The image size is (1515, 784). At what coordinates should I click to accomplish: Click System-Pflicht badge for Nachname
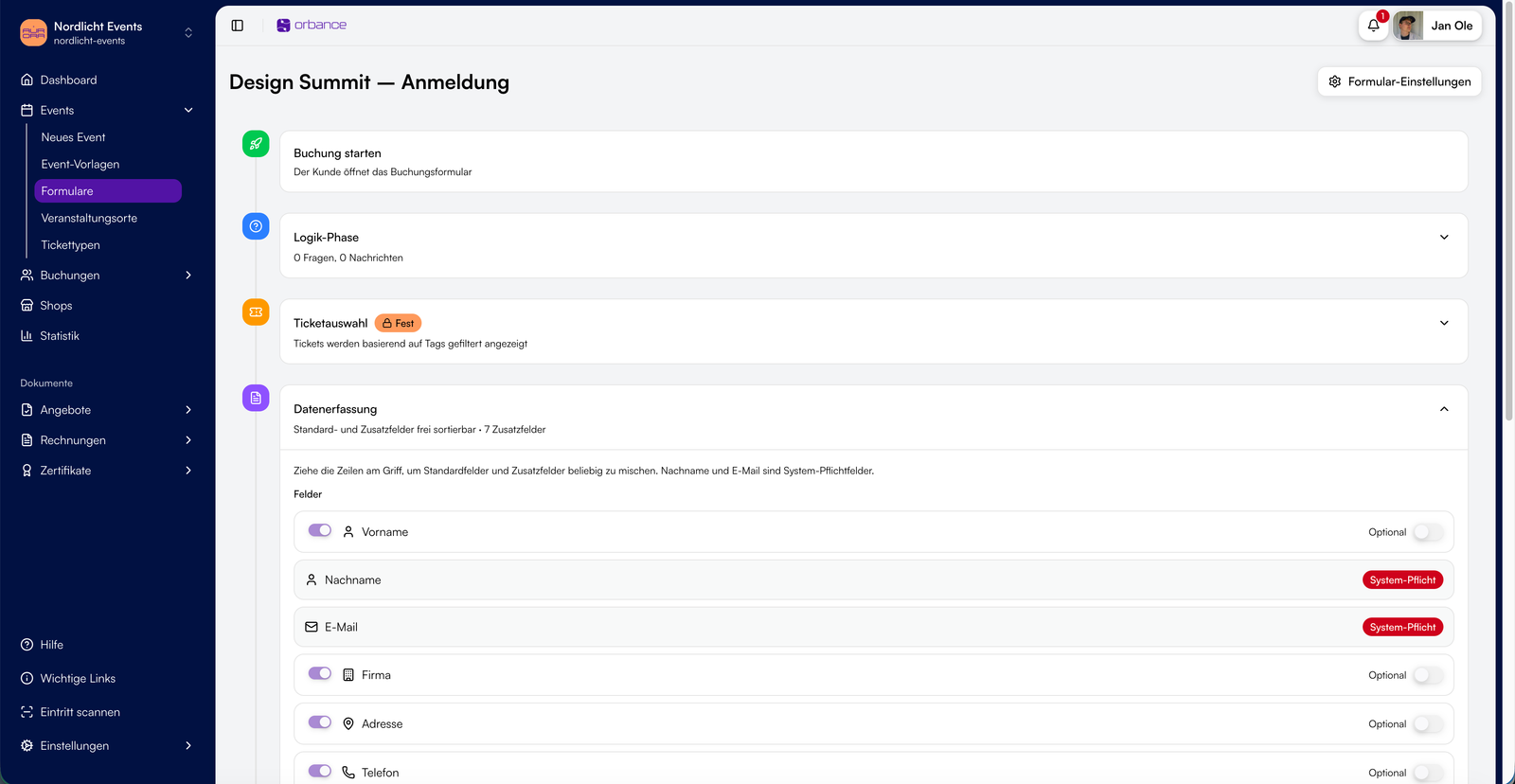(1402, 580)
